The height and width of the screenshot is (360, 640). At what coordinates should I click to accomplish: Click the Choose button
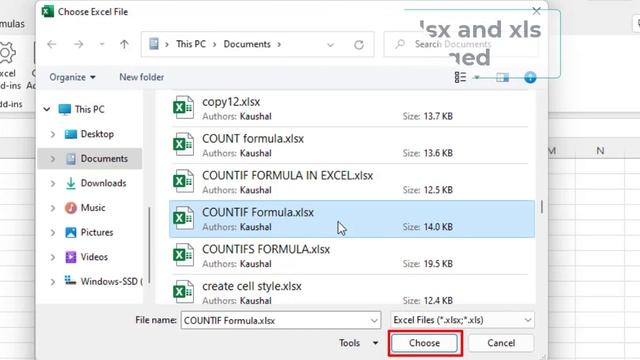click(424, 343)
